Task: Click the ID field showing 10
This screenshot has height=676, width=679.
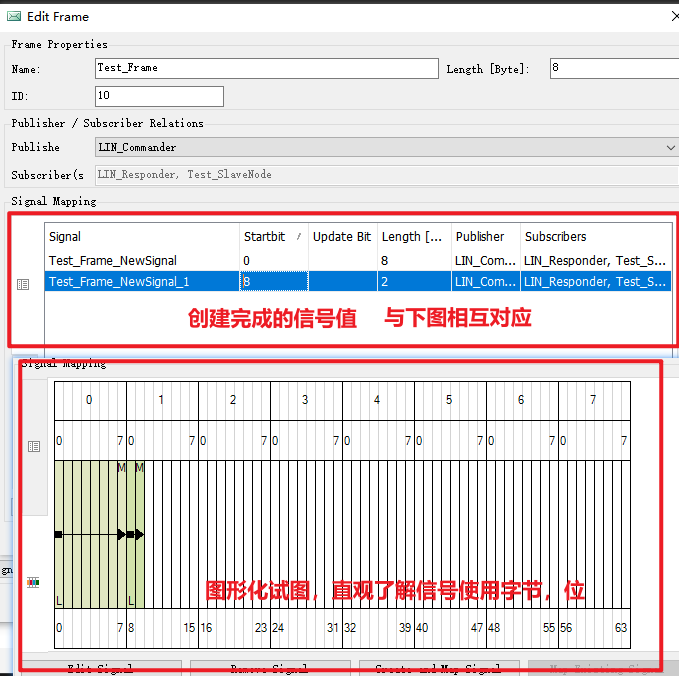Action: (x=159, y=96)
